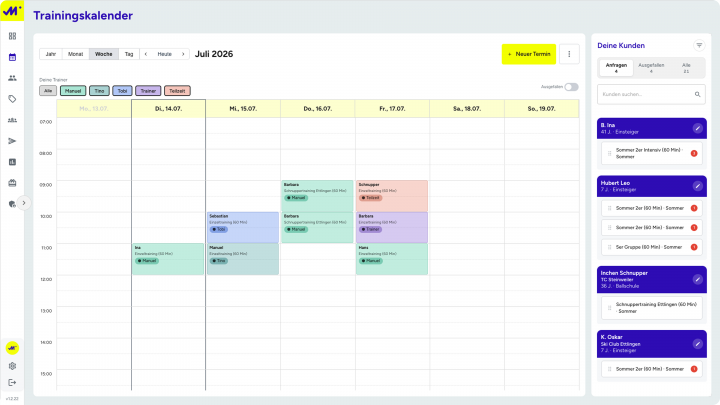
Task: Open the three-dot calendar options menu
Action: point(569,54)
